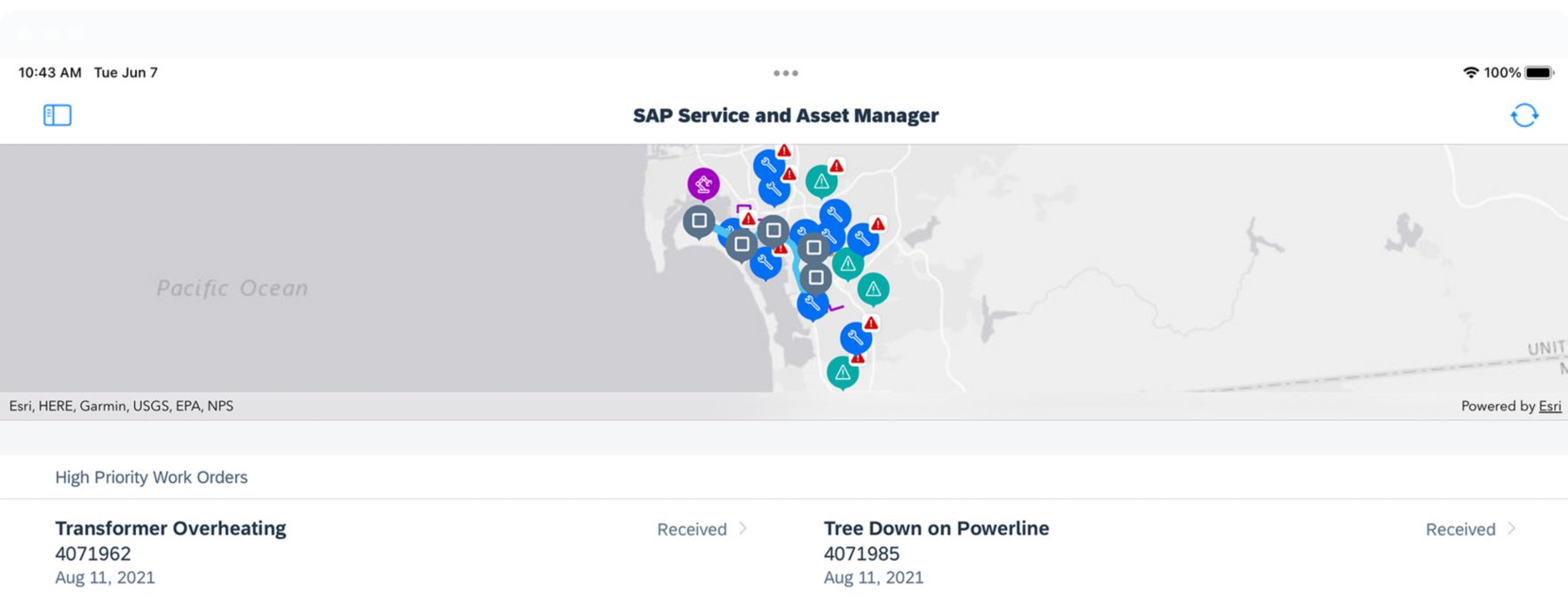This screenshot has height=604, width=1568.
Task: Open the Tree Down on Powerline order
Action: pyautogui.click(x=936, y=528)
